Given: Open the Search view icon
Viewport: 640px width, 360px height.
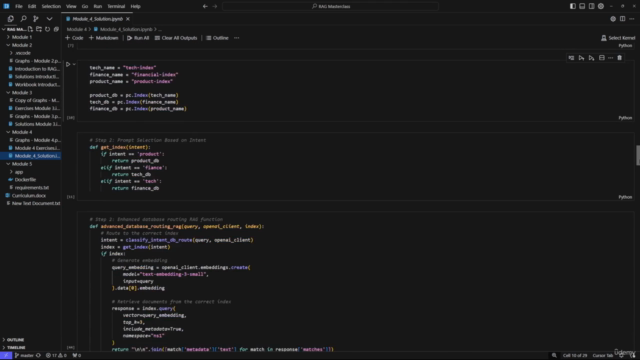Looking at the screenshot, I should (x=24, y=19).
